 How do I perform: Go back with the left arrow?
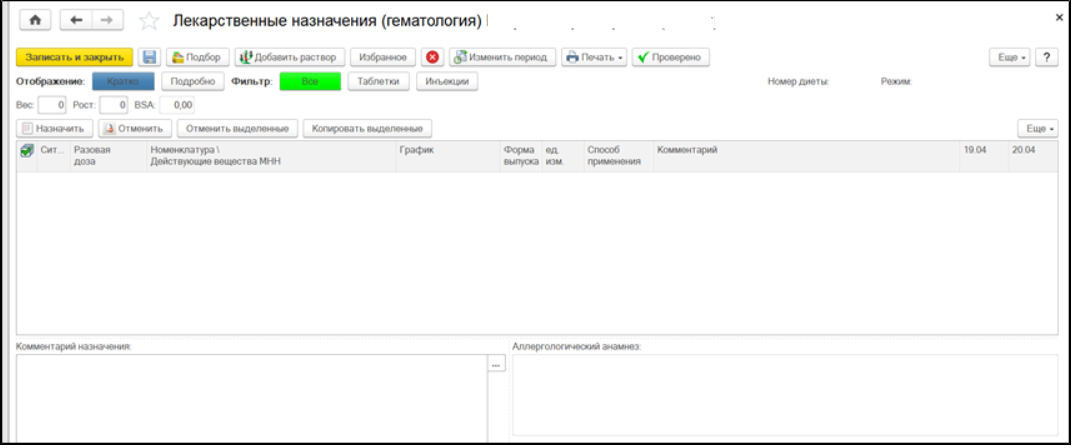[76, 20]
